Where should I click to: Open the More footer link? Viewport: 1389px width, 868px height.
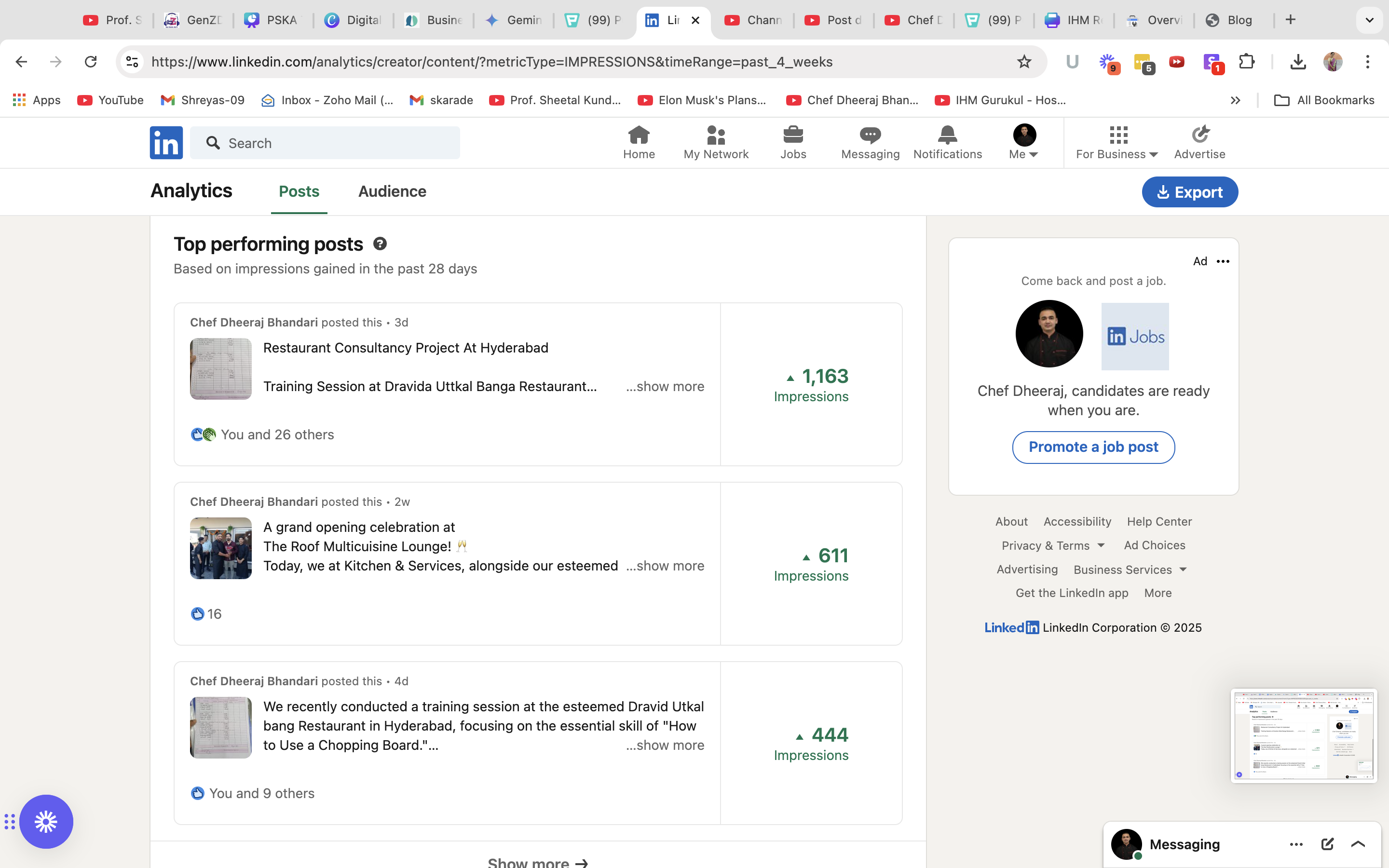pyautogui.click(x=1157, y=593)
